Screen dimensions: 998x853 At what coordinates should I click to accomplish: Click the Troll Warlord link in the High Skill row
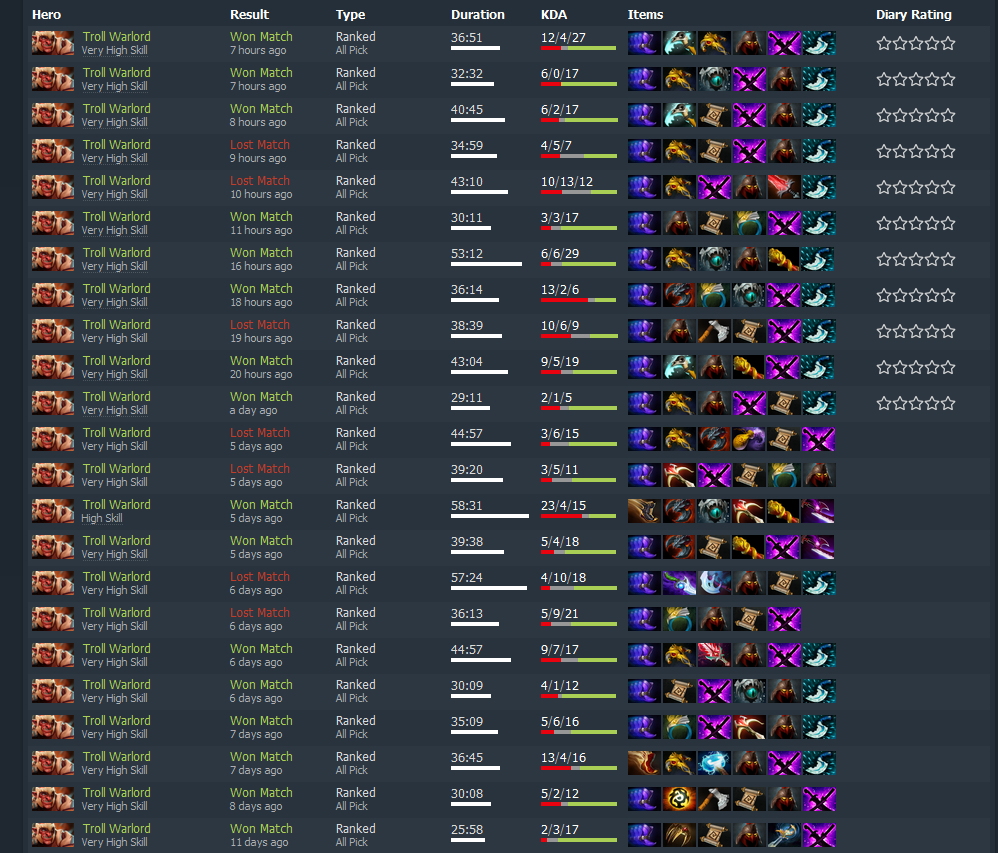116,505
